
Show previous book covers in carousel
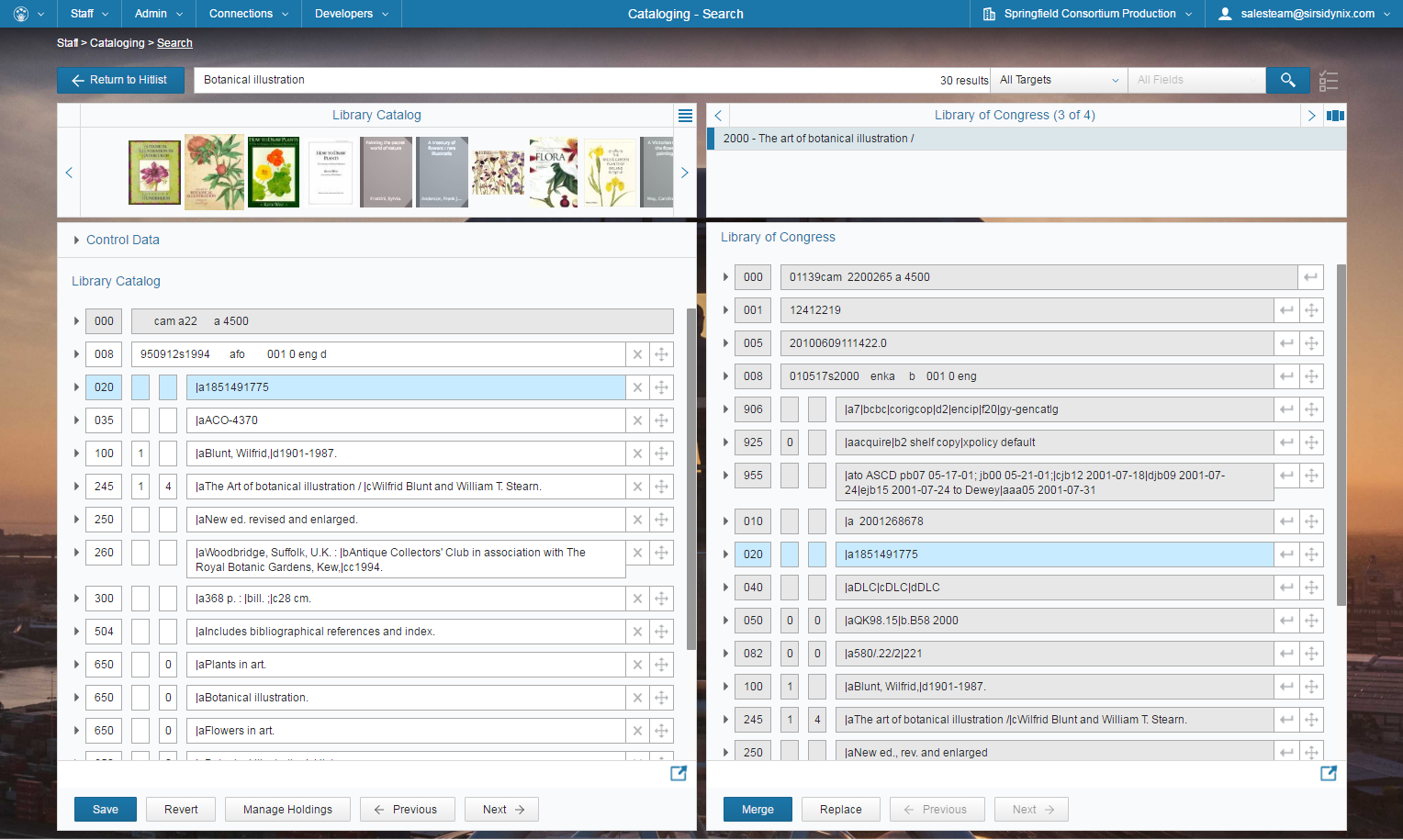pos(69,173)
